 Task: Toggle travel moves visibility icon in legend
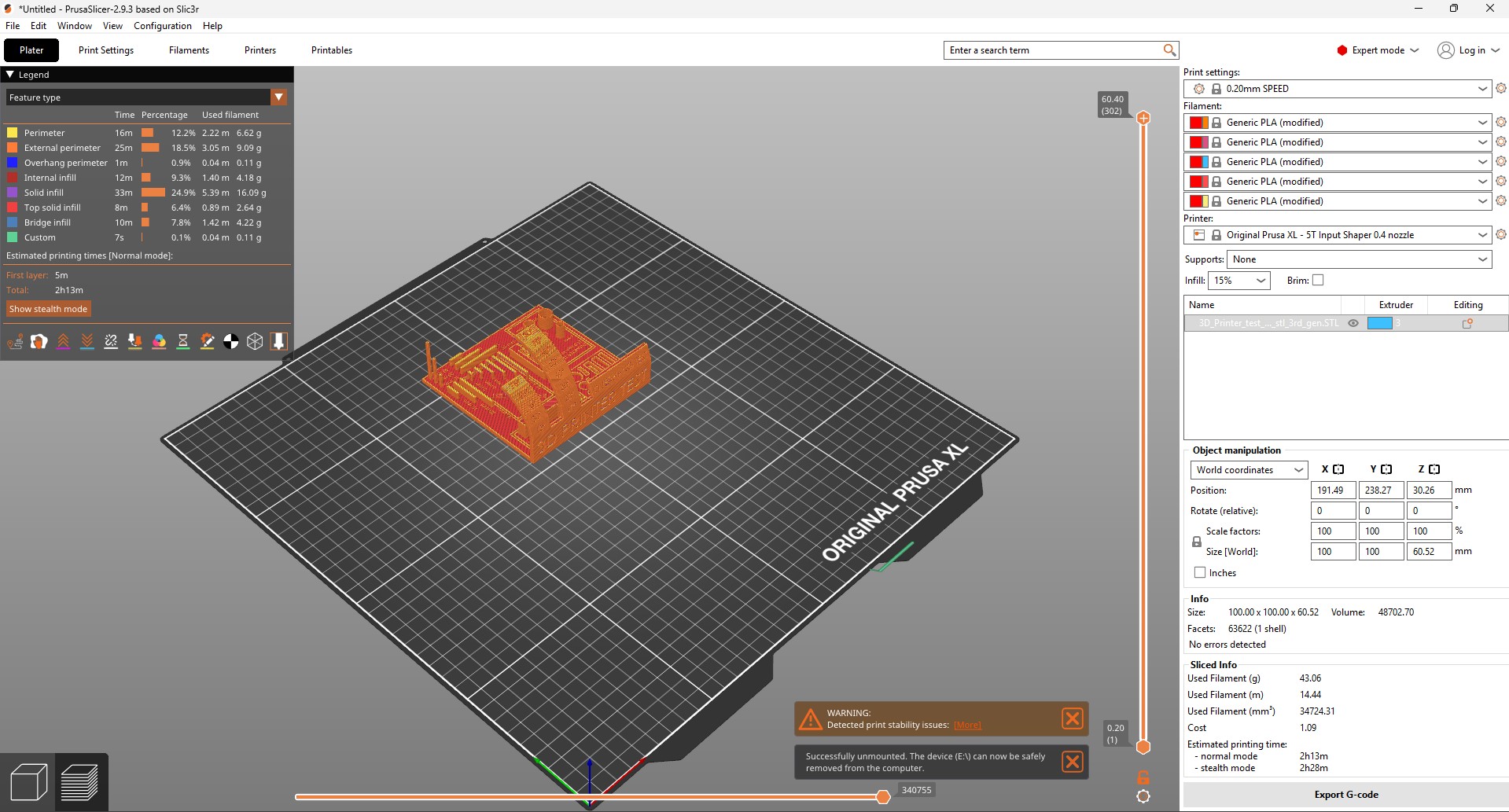click(x=15, y=341)
